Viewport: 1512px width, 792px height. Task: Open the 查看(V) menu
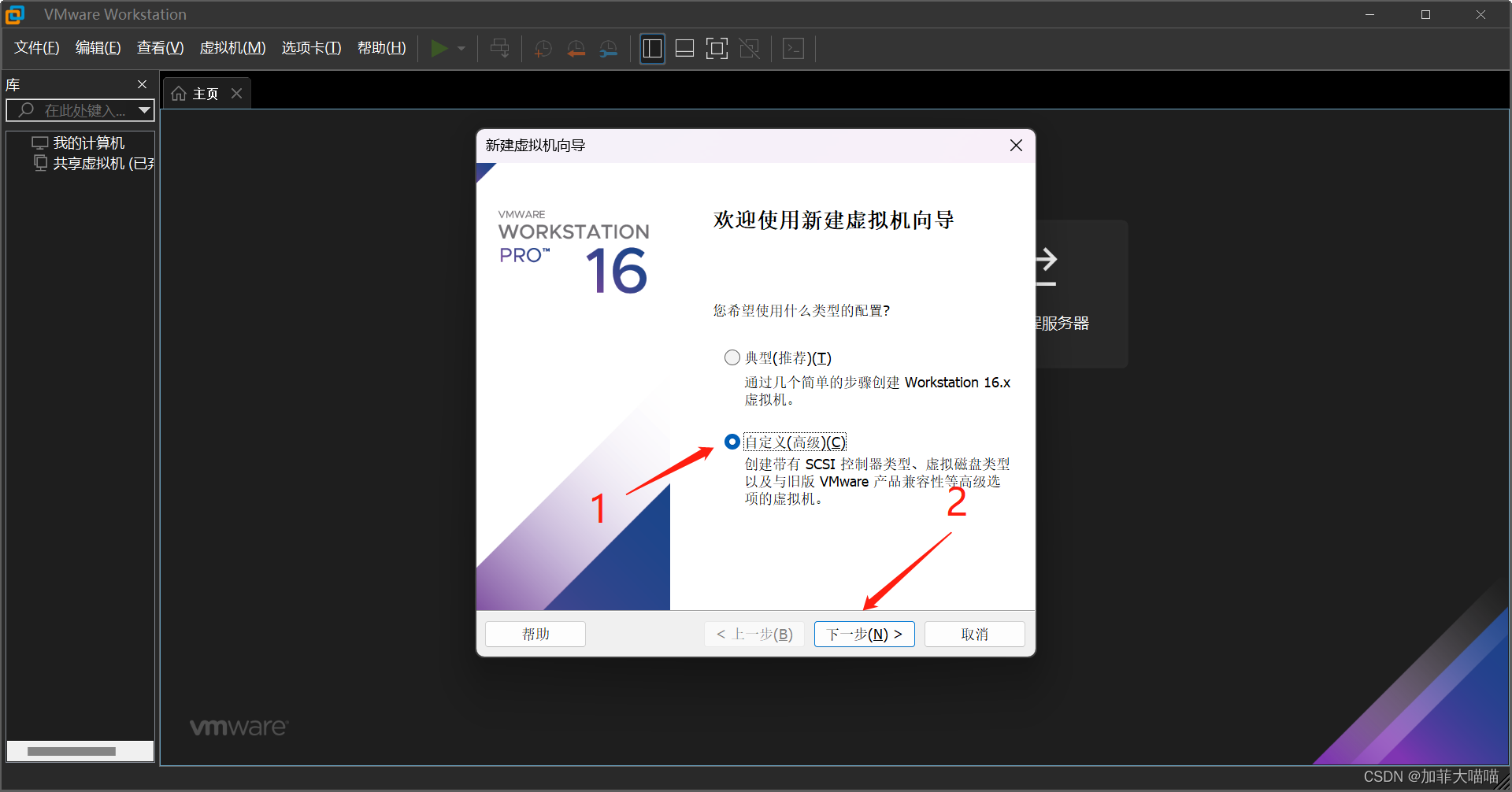tap(161, 48)
